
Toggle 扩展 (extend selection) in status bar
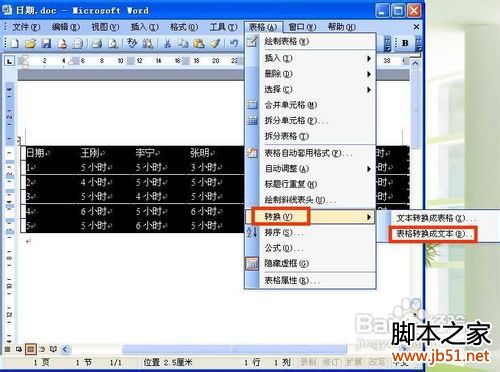[353, 362]
